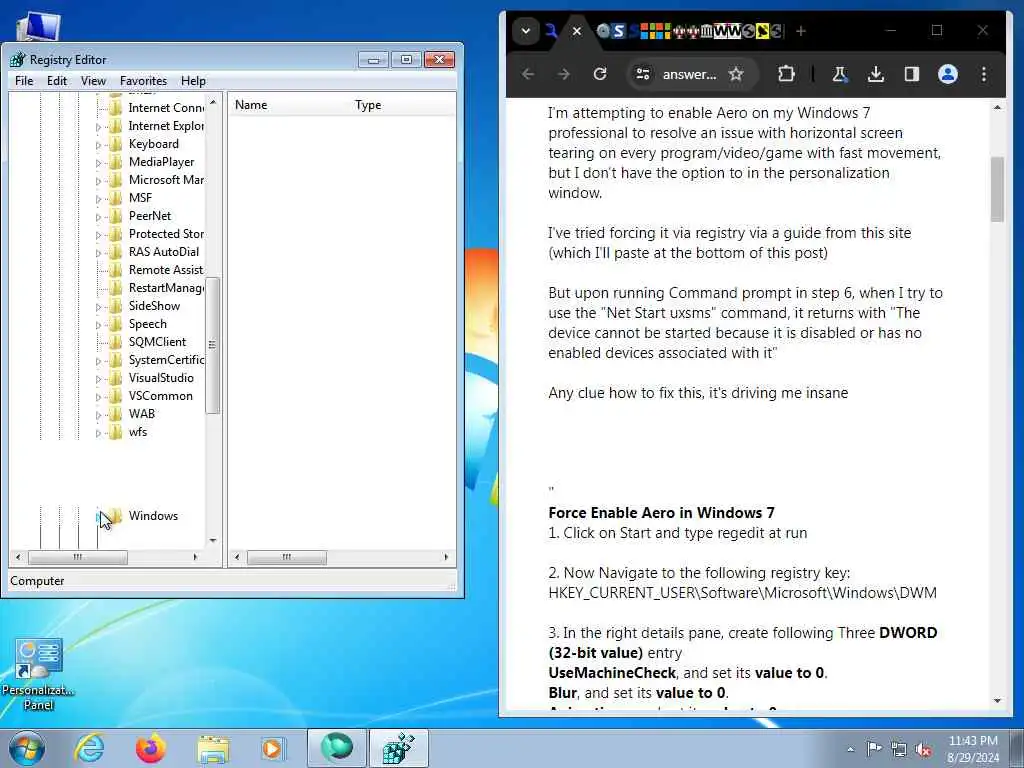Switch to Registry Editor taskbar button
Image resolution: width=1024 pixels, height=768 pixels.
[399, 748]
